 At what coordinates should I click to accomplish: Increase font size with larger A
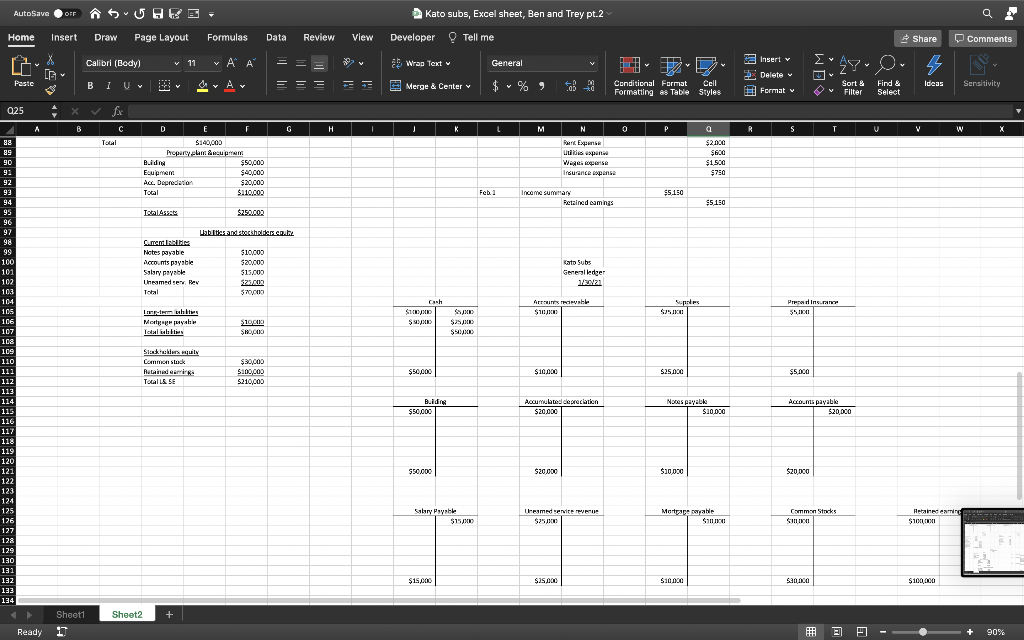point(231,63)
